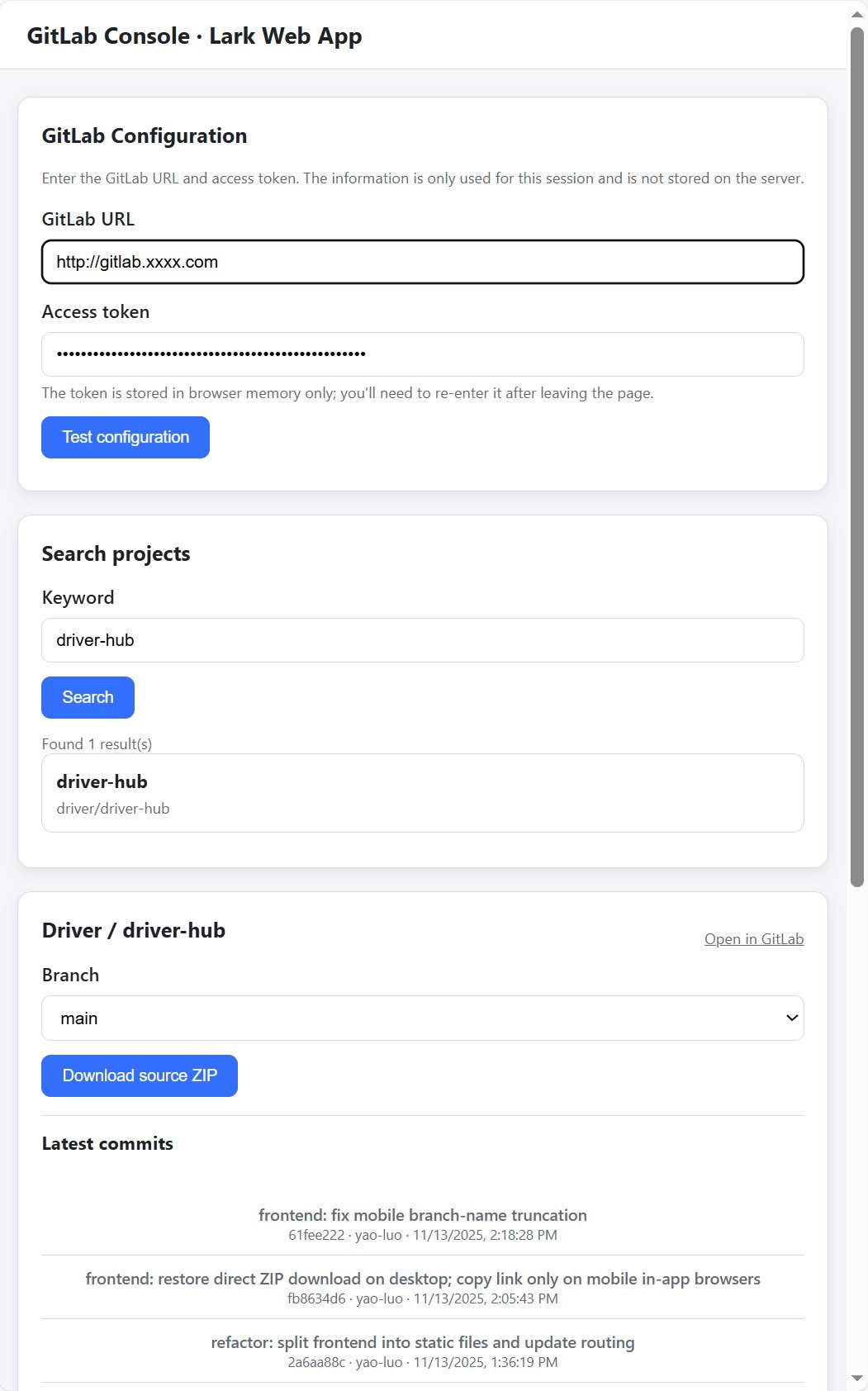Focus the Access token password field

pyautogui.click(x=422, y=354)
